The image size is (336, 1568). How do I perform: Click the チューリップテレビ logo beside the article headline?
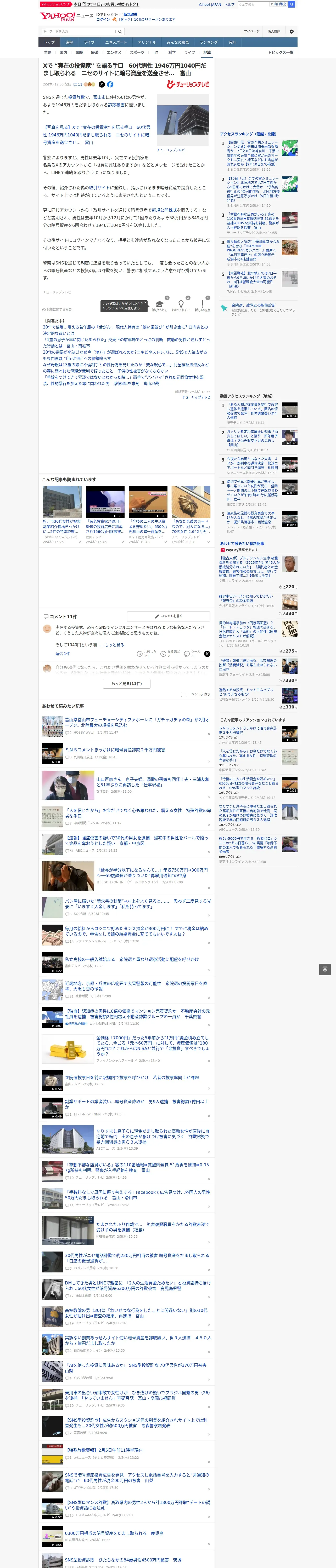pyautogui.click(x=188, y=85)
